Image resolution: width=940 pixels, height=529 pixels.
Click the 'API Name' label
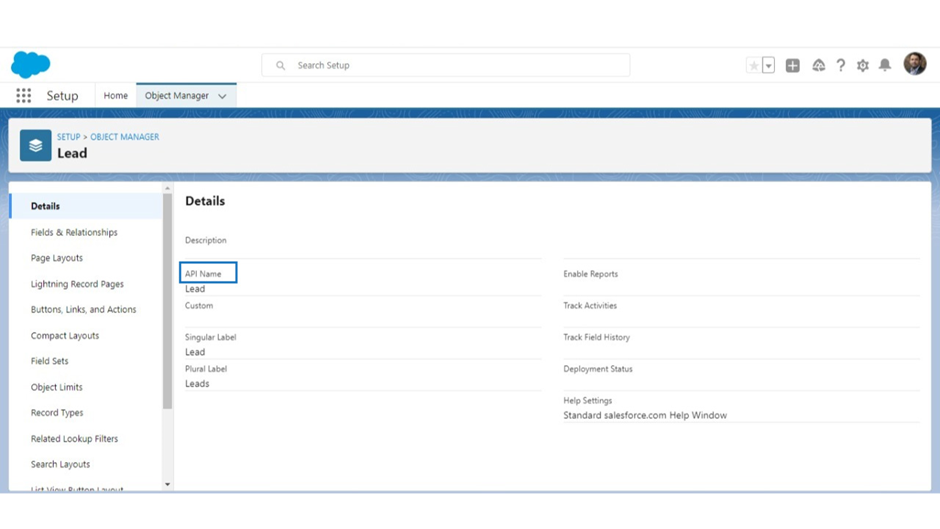(x=203, y=273)
